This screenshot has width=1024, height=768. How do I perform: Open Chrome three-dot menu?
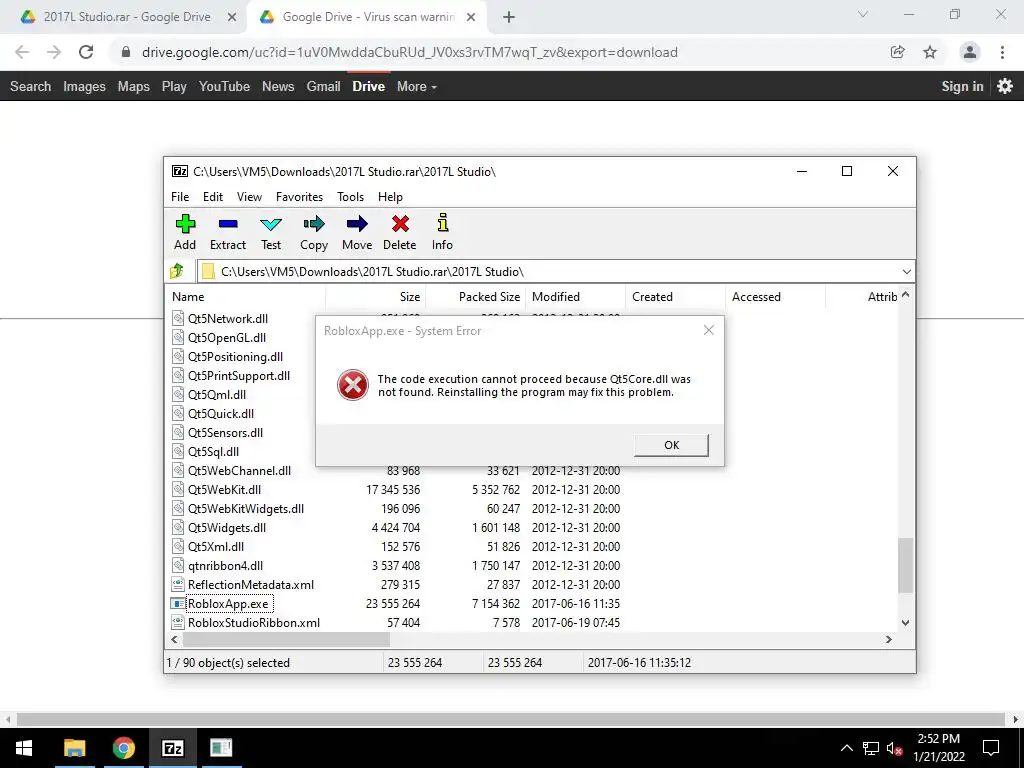click(1002, 52)
